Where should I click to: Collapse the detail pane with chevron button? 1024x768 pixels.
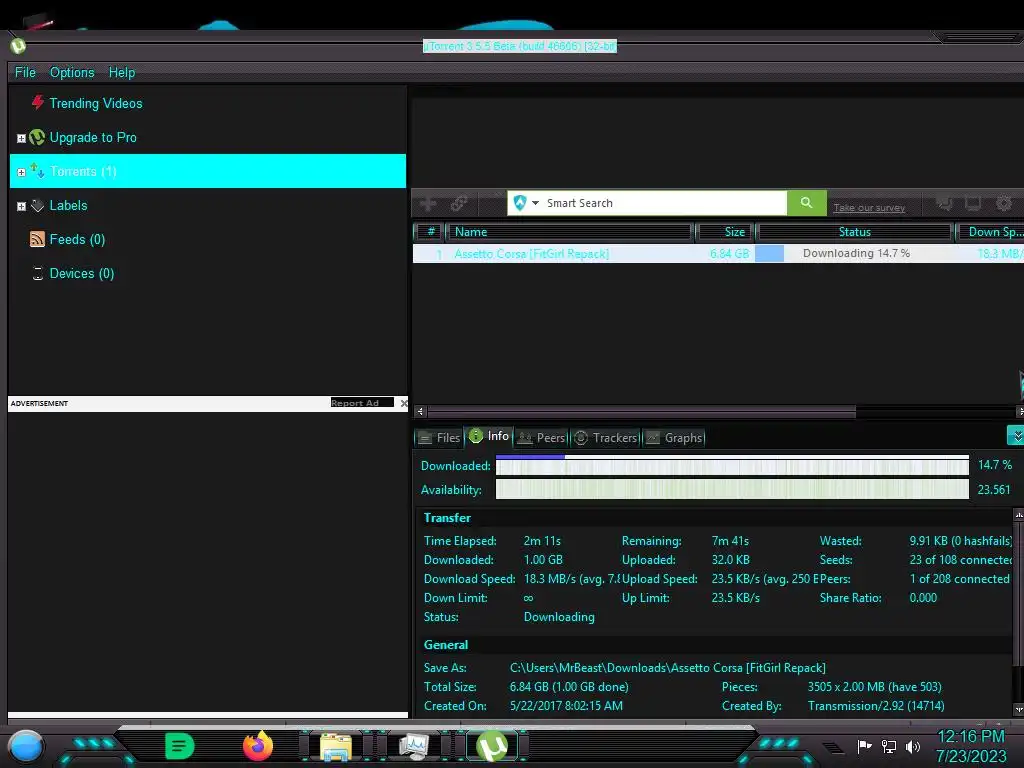pos(1016,435)
